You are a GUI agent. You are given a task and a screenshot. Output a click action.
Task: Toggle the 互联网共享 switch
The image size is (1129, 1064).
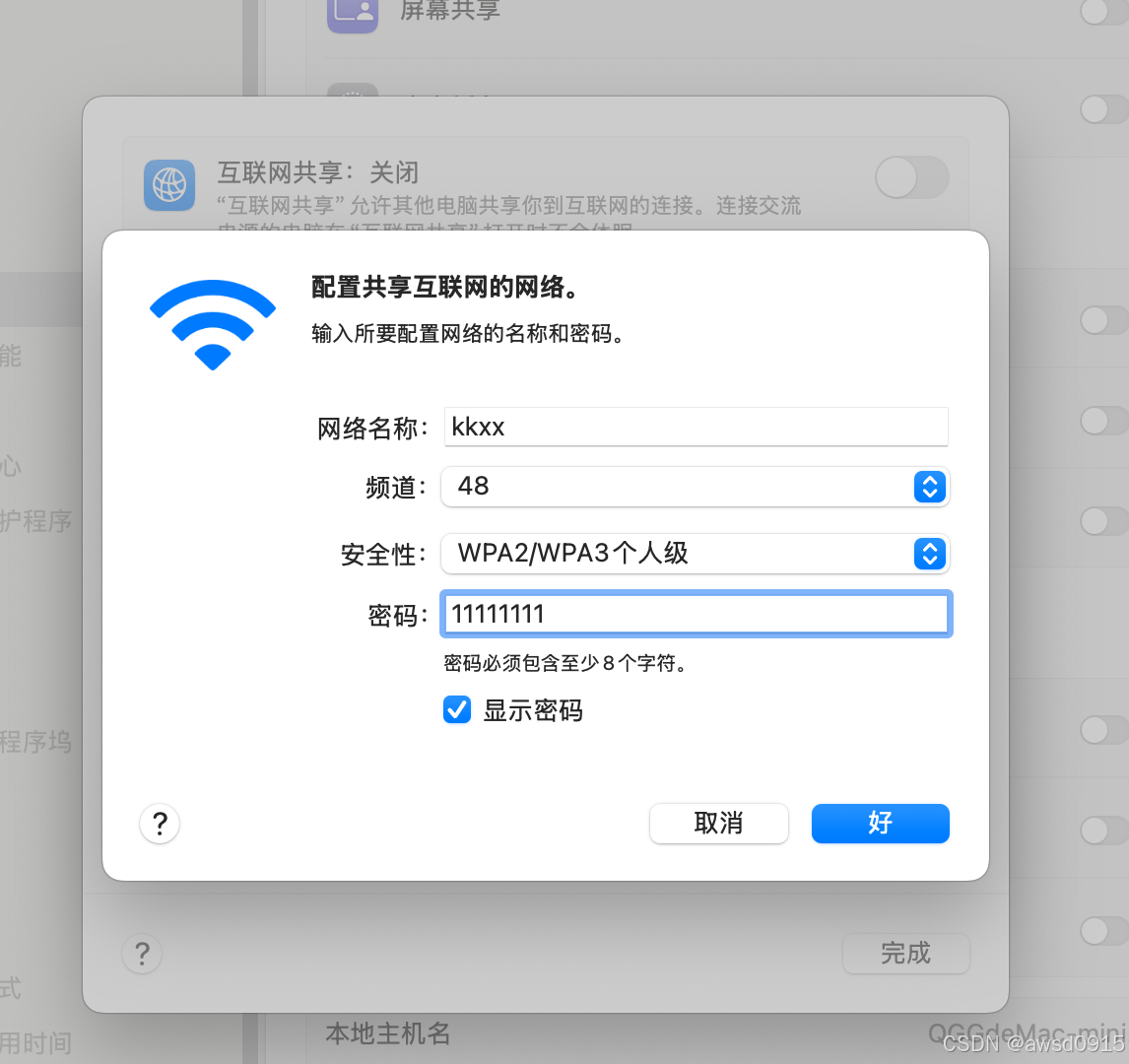coord(912,177)
